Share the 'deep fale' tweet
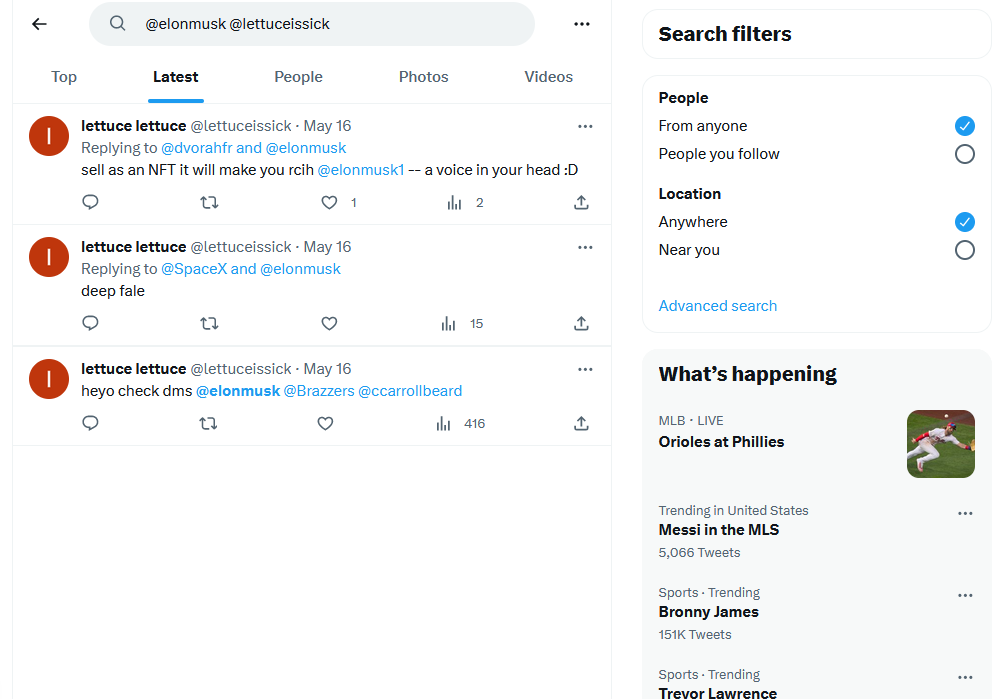Viewport: 1006px width, 699px height. click(x=581, y=324)
